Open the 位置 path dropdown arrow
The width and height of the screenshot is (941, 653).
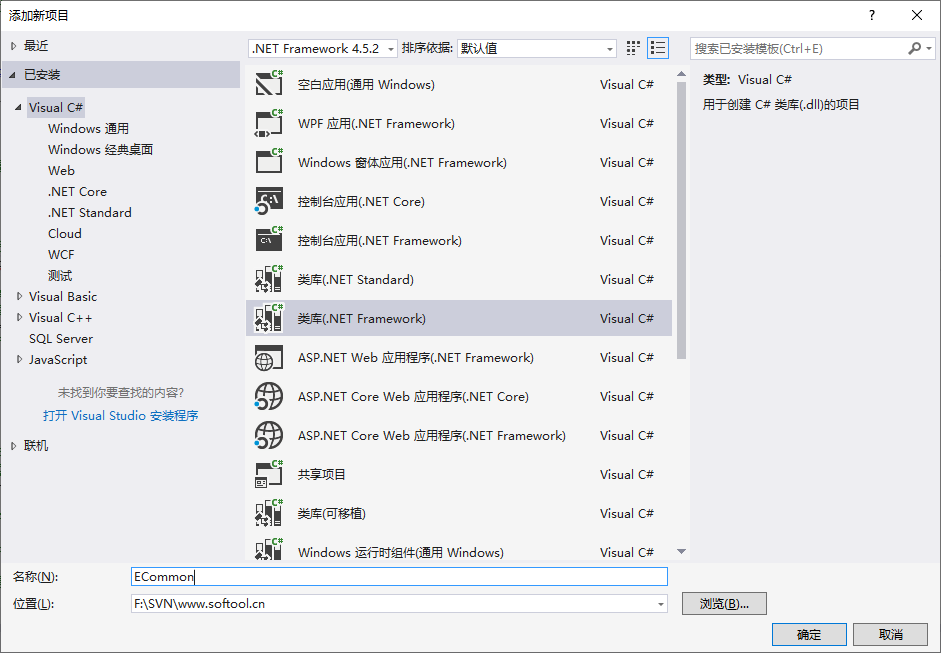[x=661, y=604]
